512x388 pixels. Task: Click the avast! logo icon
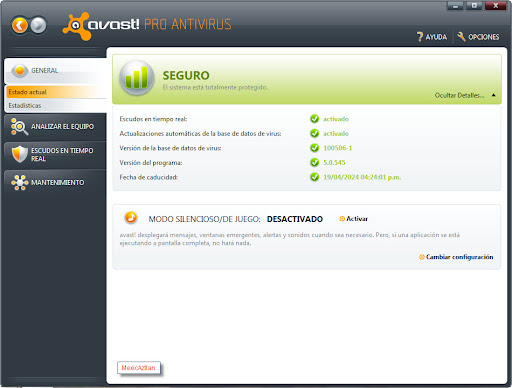(76, 26)
